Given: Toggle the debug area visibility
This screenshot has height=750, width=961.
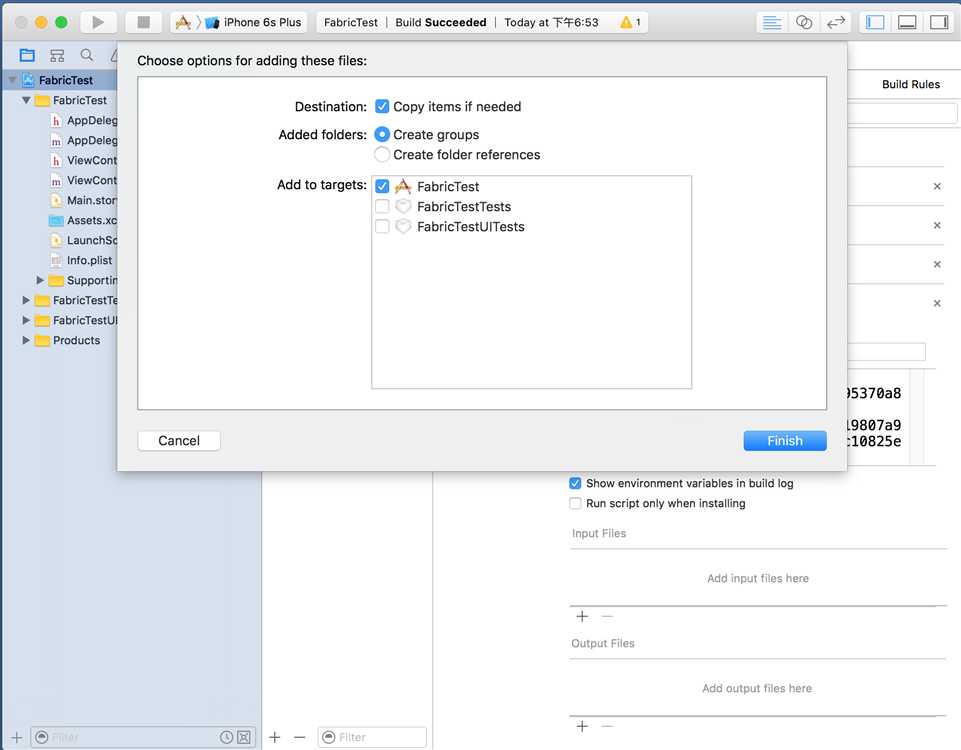Looking at the screenshot, I should (907, 23).
